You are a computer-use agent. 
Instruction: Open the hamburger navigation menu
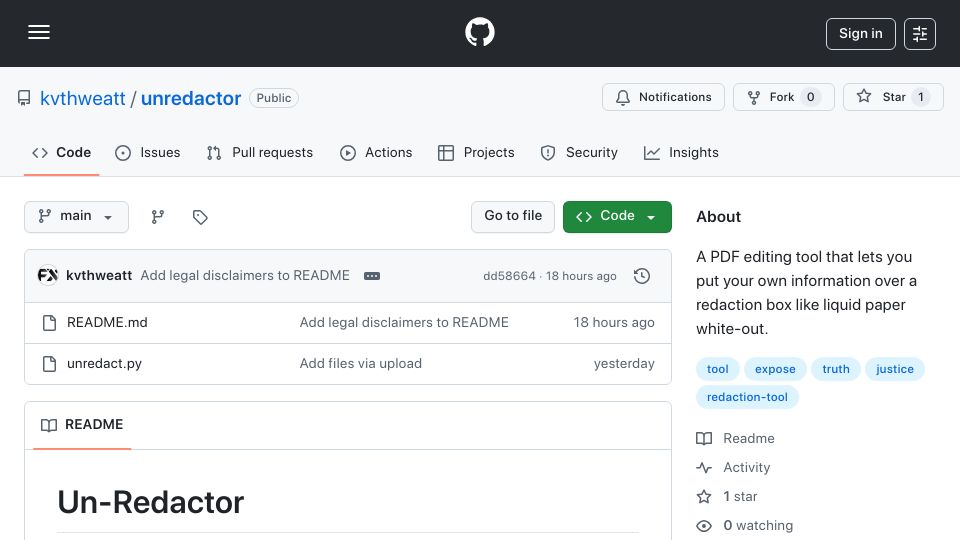pos(39,32)
